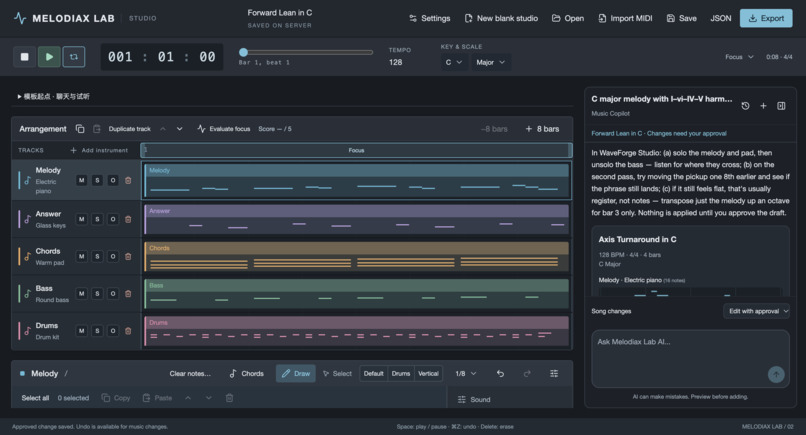Move selected notes down in editor
806x435 pixels.
[x=208, y=398]
